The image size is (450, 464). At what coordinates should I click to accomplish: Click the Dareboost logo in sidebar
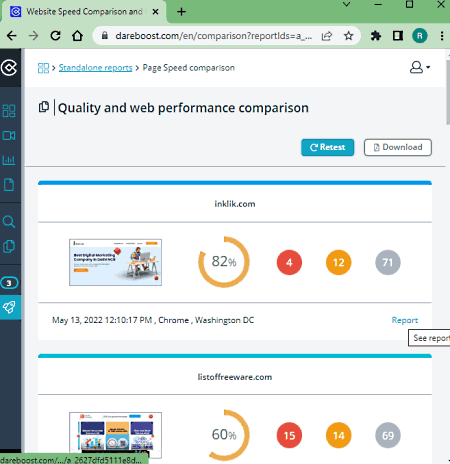(9, 68)
